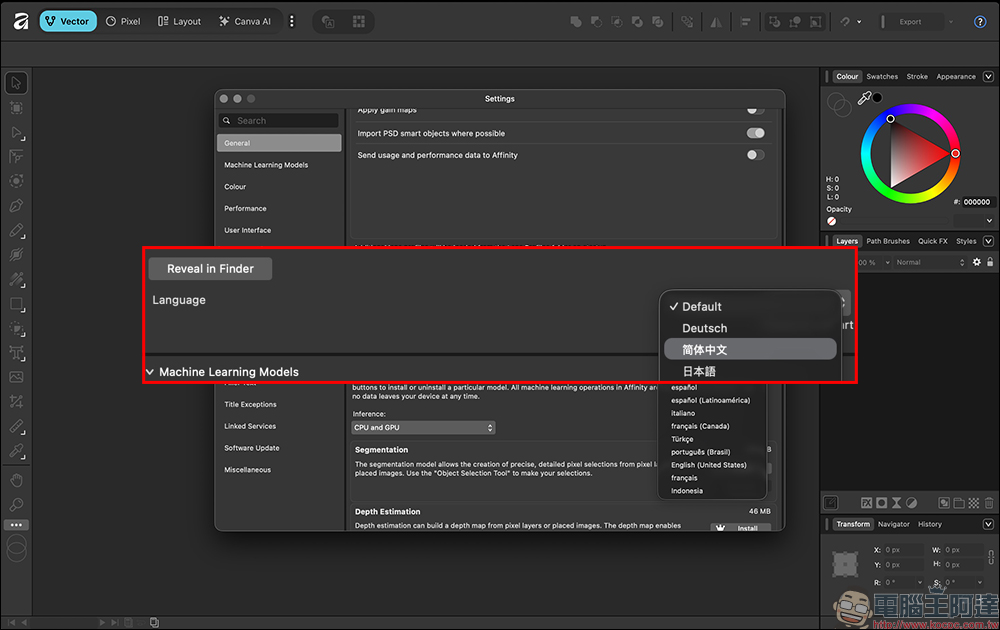This screenshot has width=1000, height=630.
Task: Collapse the Machine Learning Models section
Action: click(x=149, y=371)
